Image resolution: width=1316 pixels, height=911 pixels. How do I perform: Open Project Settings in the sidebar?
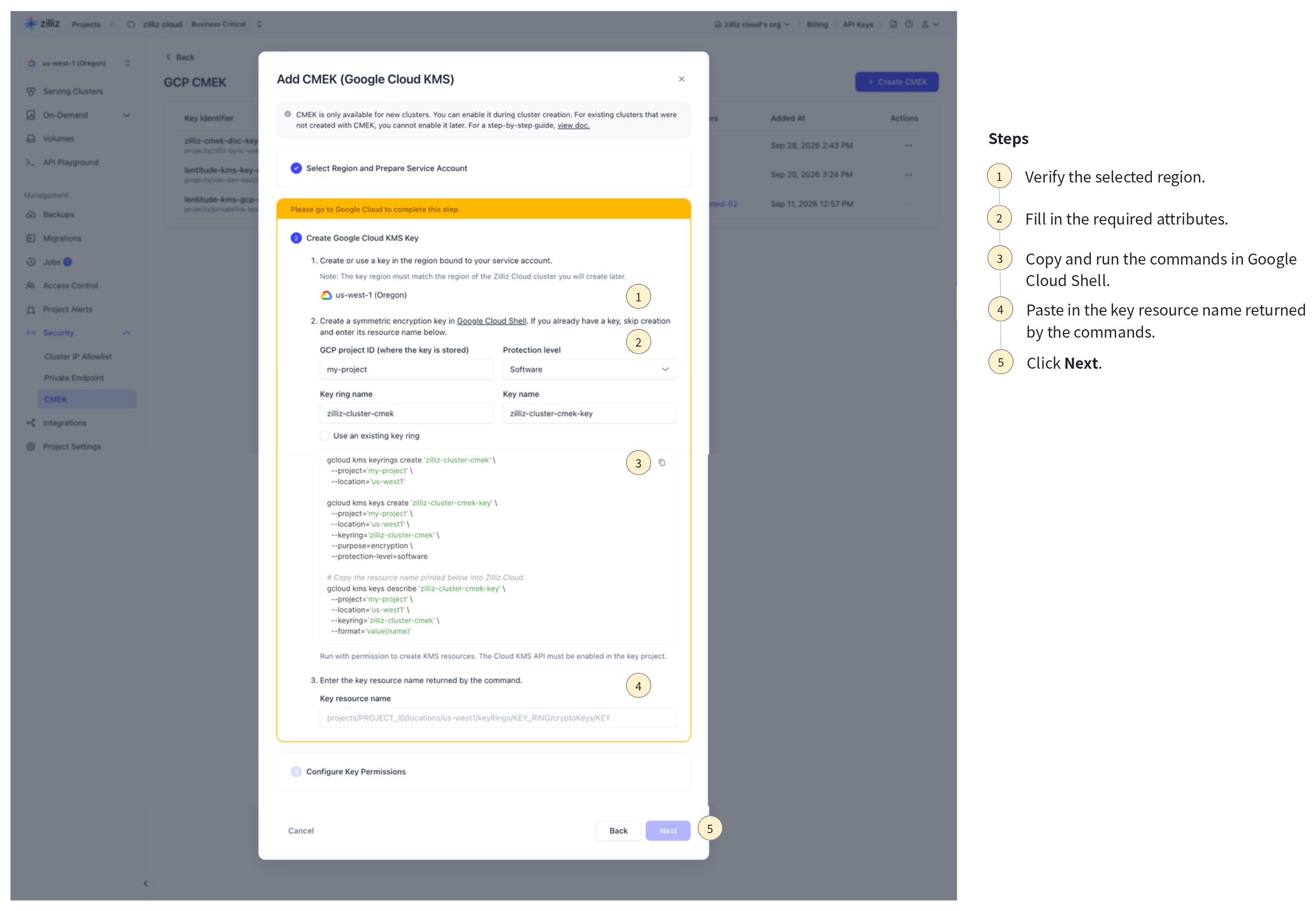tap(72, 447)
